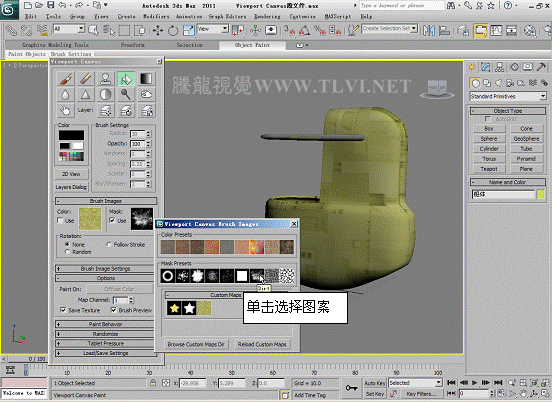Click the Browse Custom Maps Dir button
This screenshot has height=402, width=552.
(196, 344)
